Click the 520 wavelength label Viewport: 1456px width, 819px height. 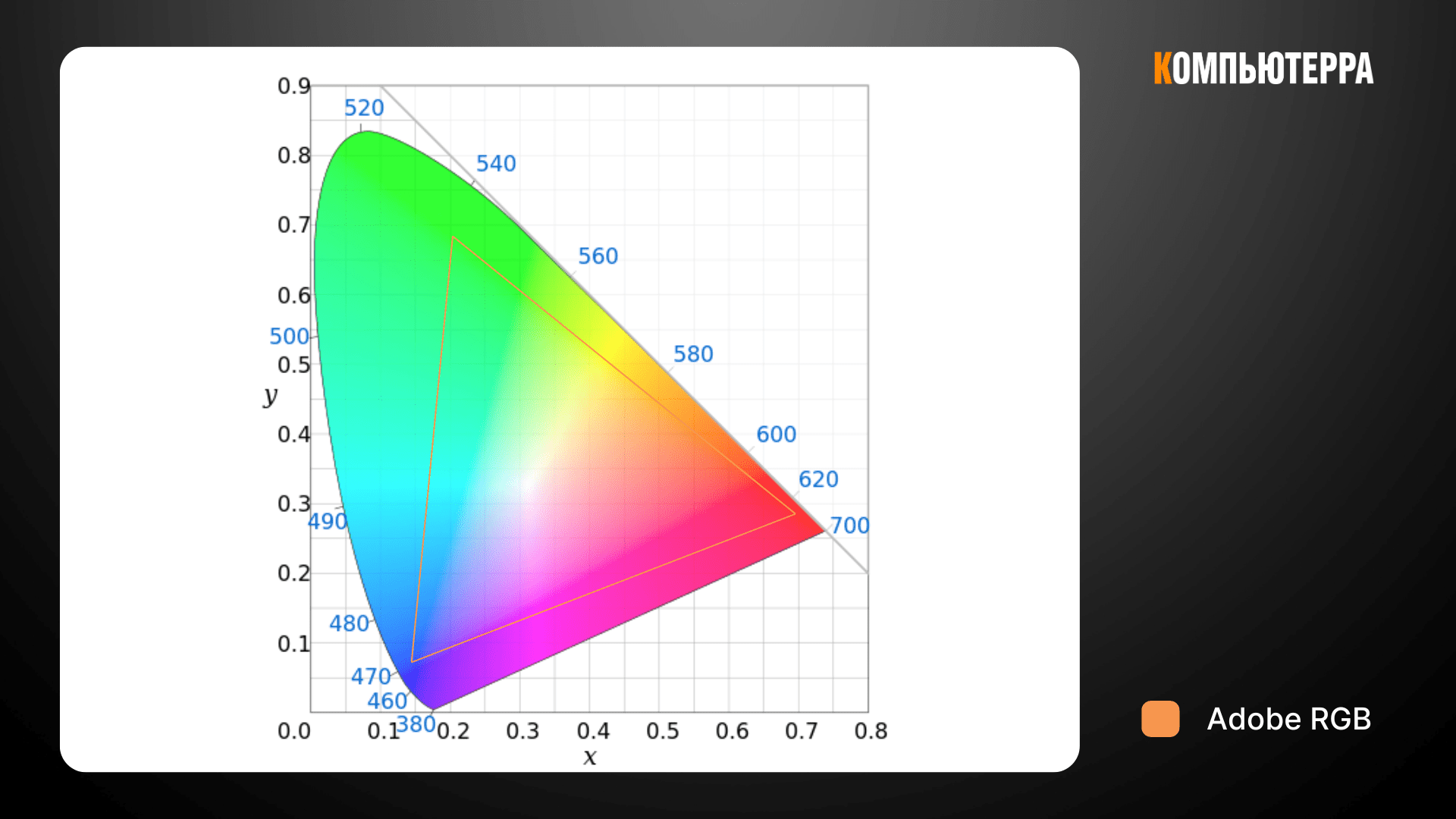pyautogui.click(x=364, y=108)
